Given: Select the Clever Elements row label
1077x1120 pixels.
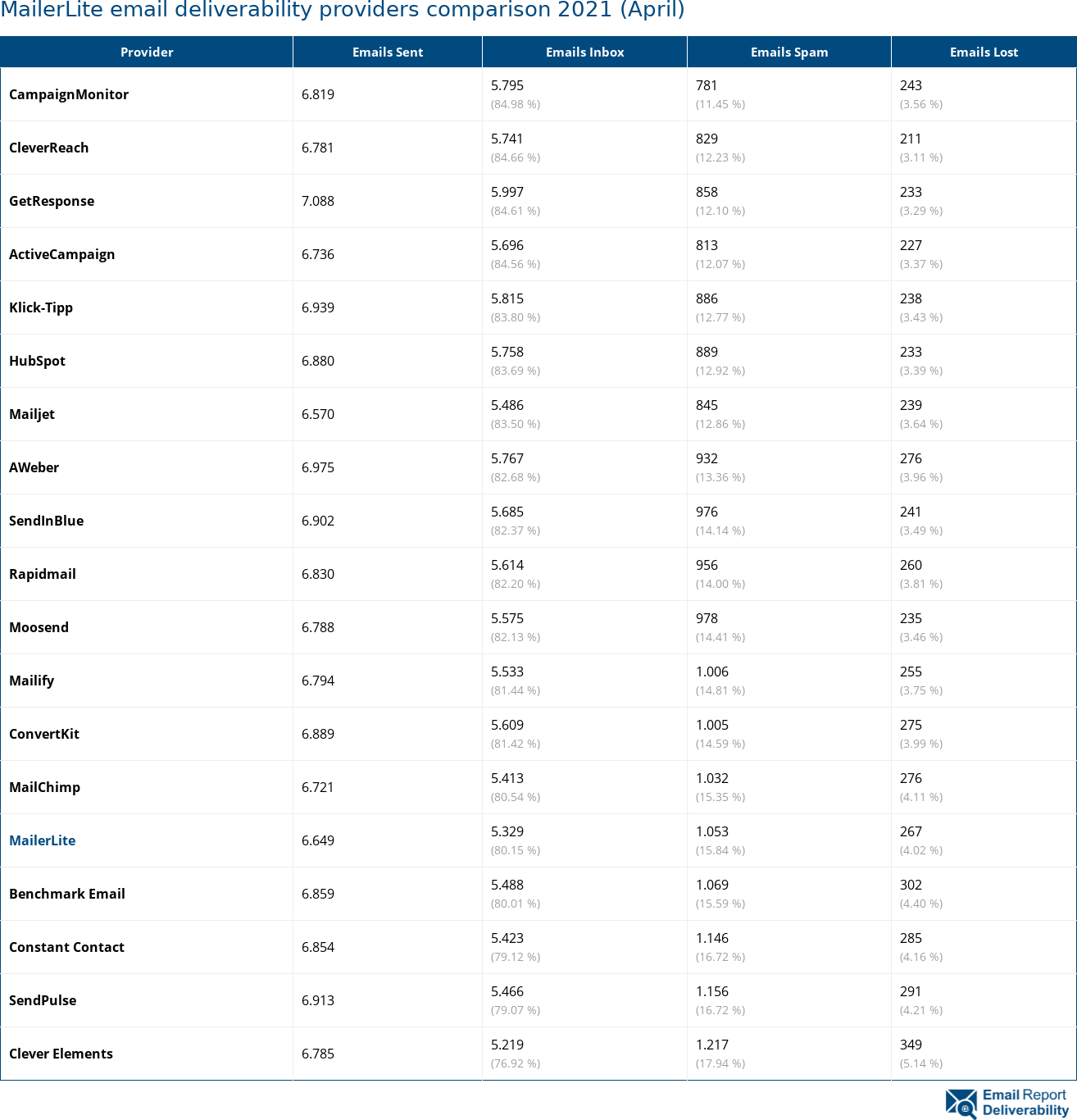Looking at the screenshot, I should coord(61,1054).
